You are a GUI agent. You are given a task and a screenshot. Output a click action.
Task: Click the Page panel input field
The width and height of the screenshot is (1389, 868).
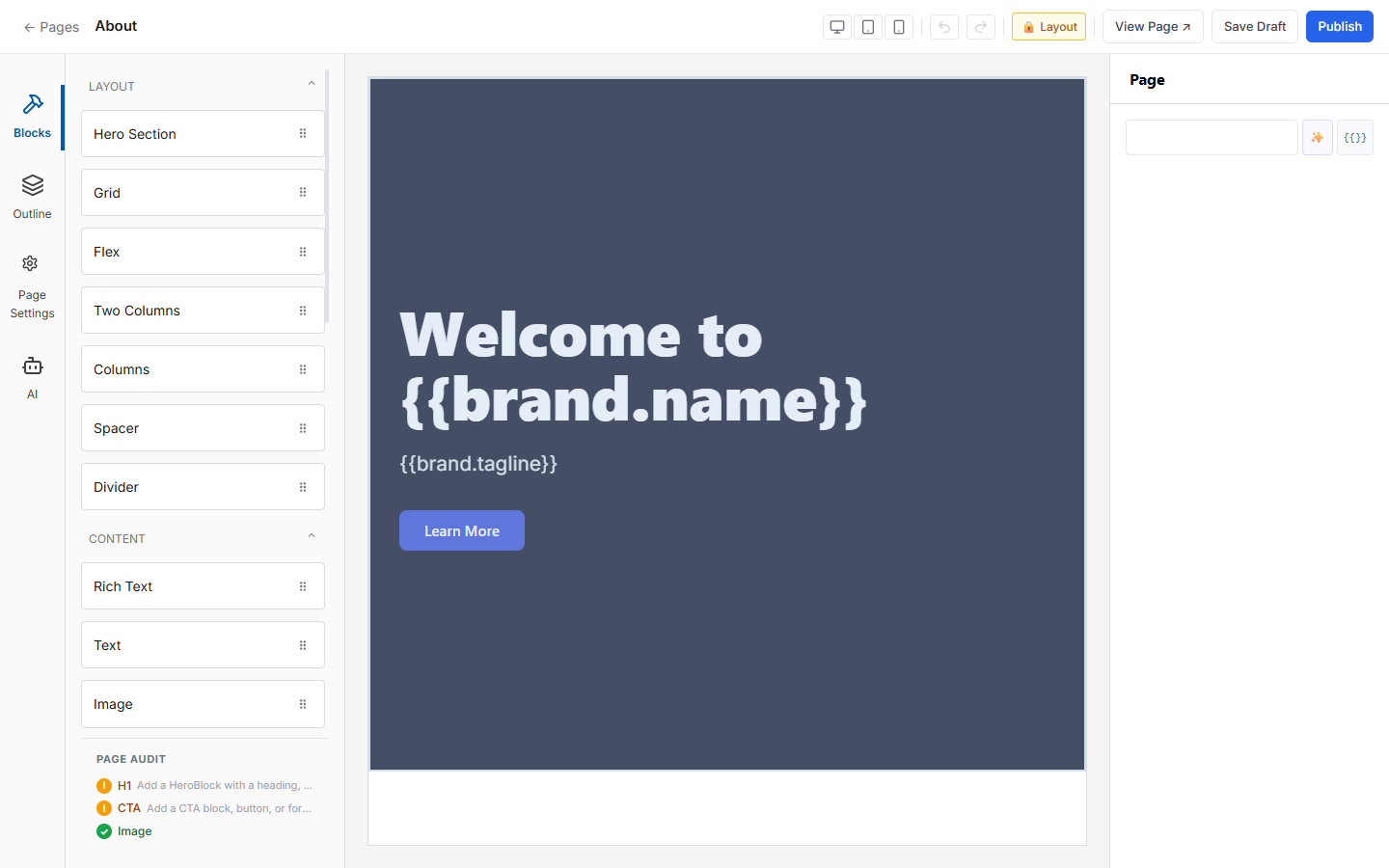point(1212,137)
